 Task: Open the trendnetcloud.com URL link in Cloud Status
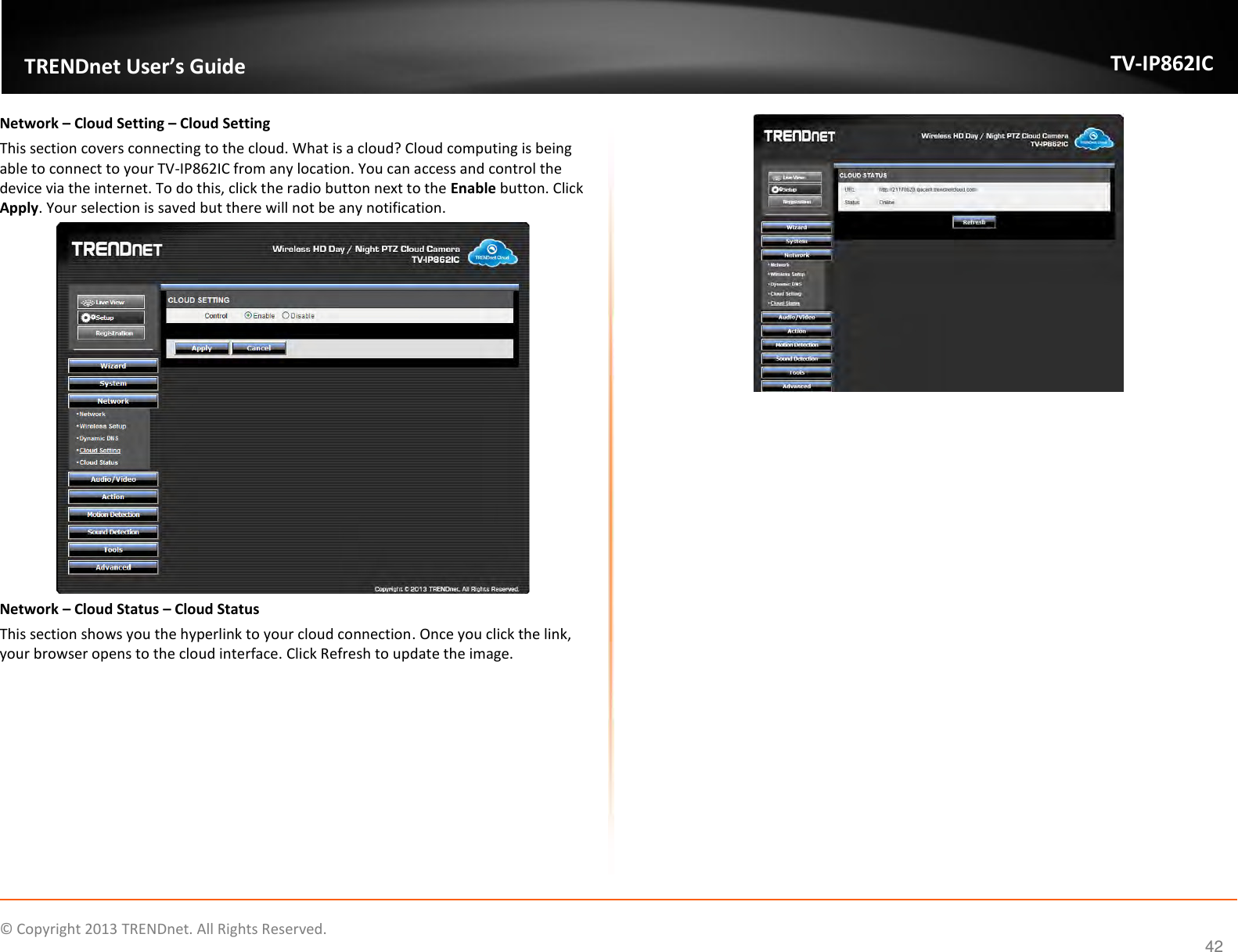[927, 189]
